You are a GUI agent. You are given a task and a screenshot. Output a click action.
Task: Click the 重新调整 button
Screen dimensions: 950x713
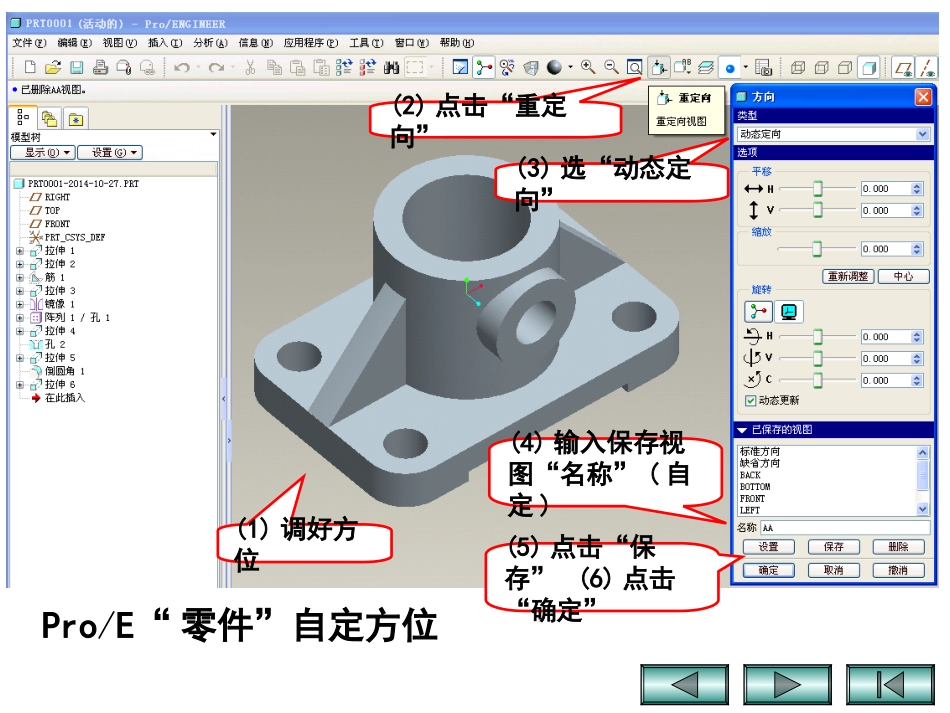tap(848, 276)
